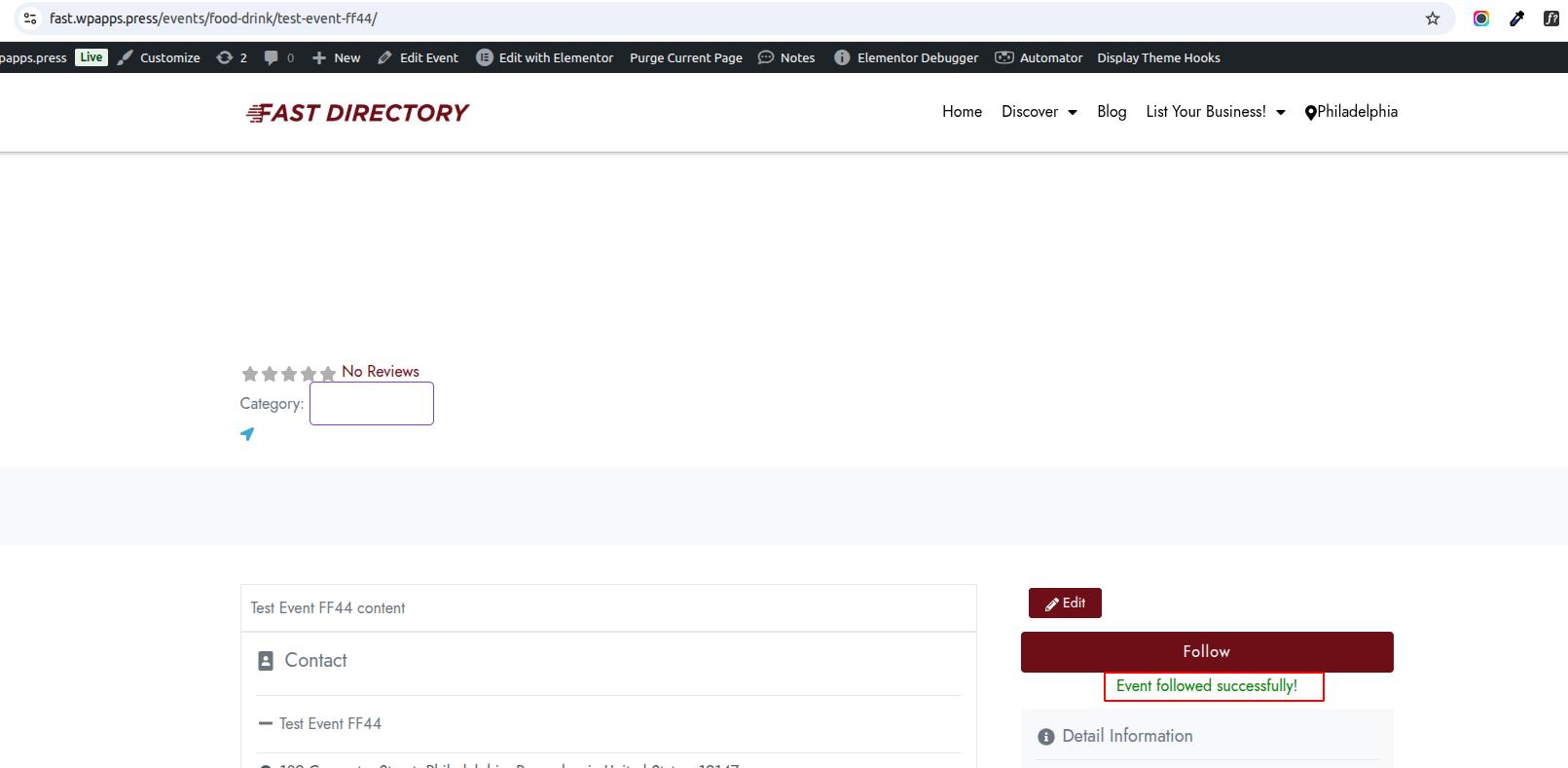Viewport: 1568px width, 768px height.
Task: Click Purge Current Page
Action: pyautogui.click(x=685, y=57)
